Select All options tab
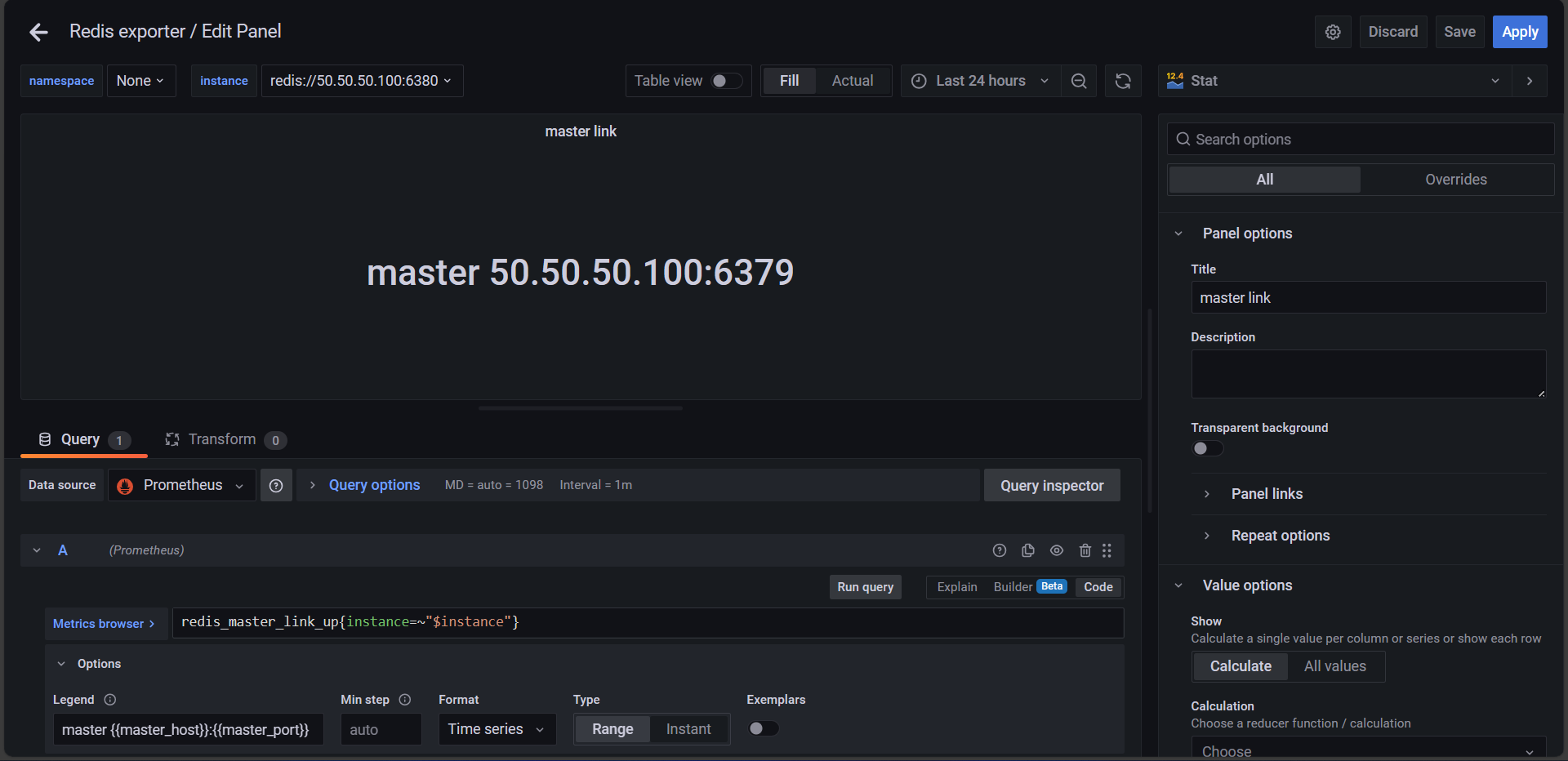The image size is (1568, 761). (1264, 180)
